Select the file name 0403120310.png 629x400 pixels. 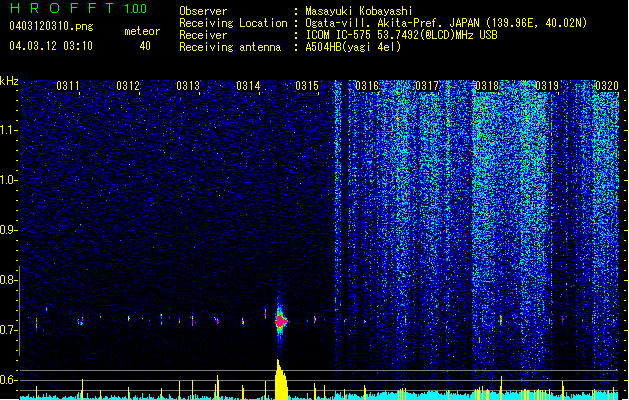(x=51, y=26)
